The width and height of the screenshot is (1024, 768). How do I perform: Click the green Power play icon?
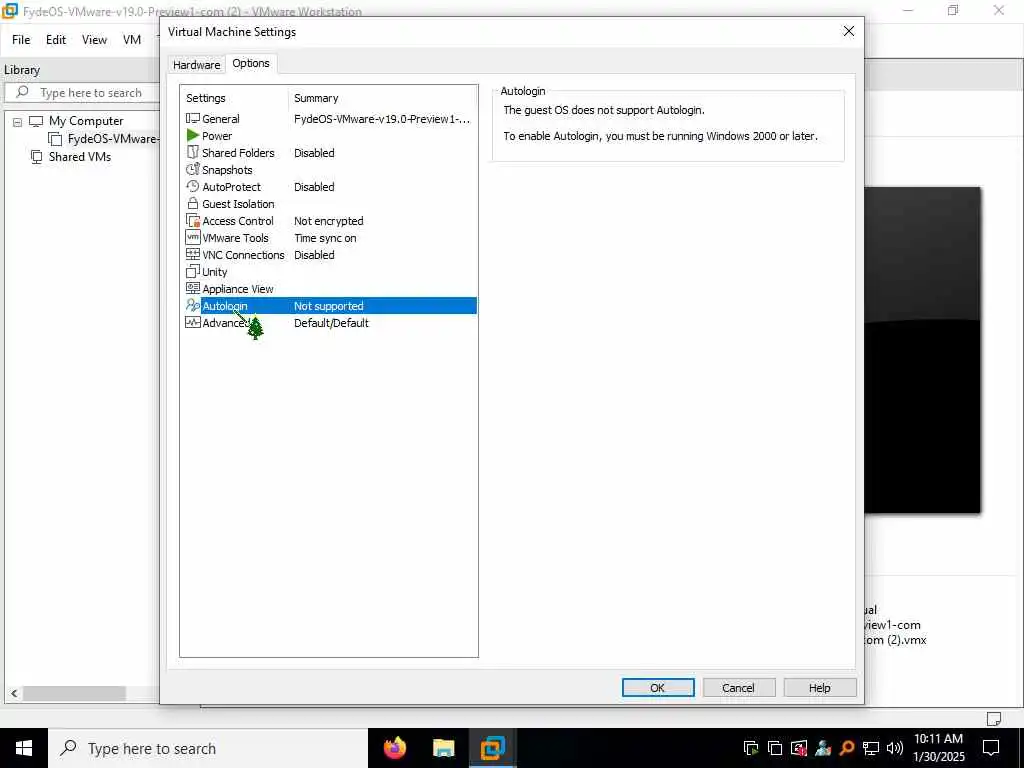pos(193,135)
